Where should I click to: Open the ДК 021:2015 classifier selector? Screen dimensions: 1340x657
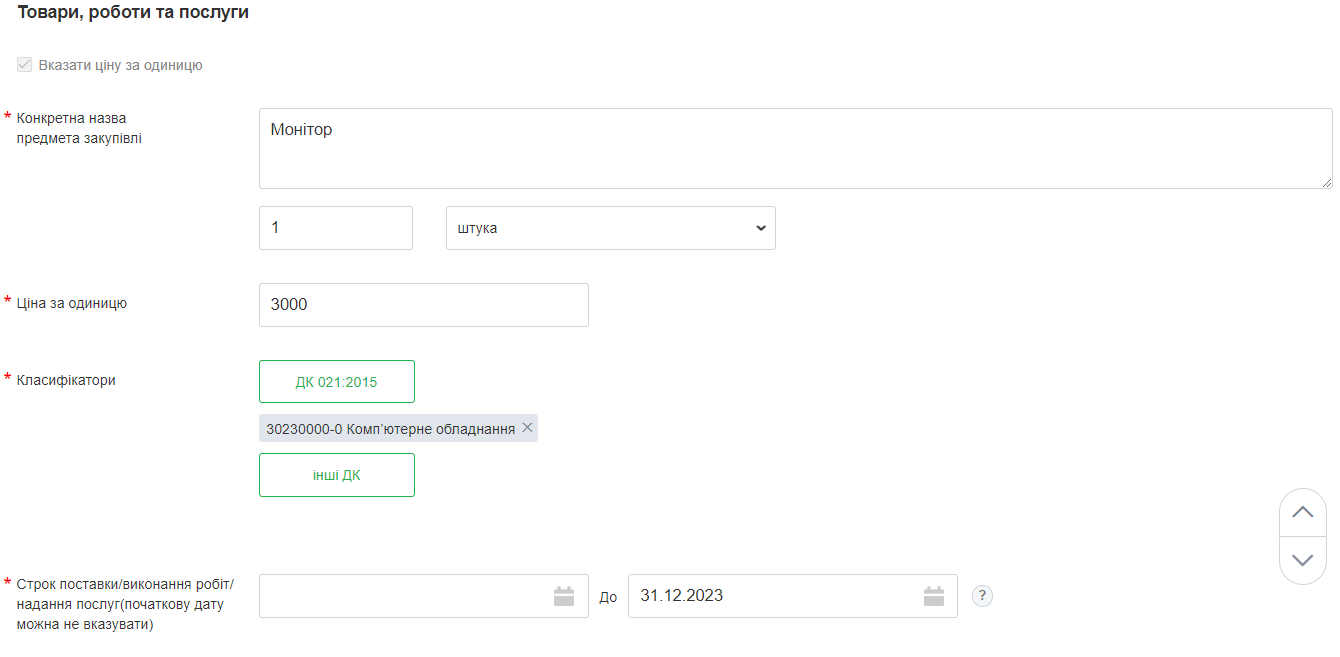click(336, 382)
